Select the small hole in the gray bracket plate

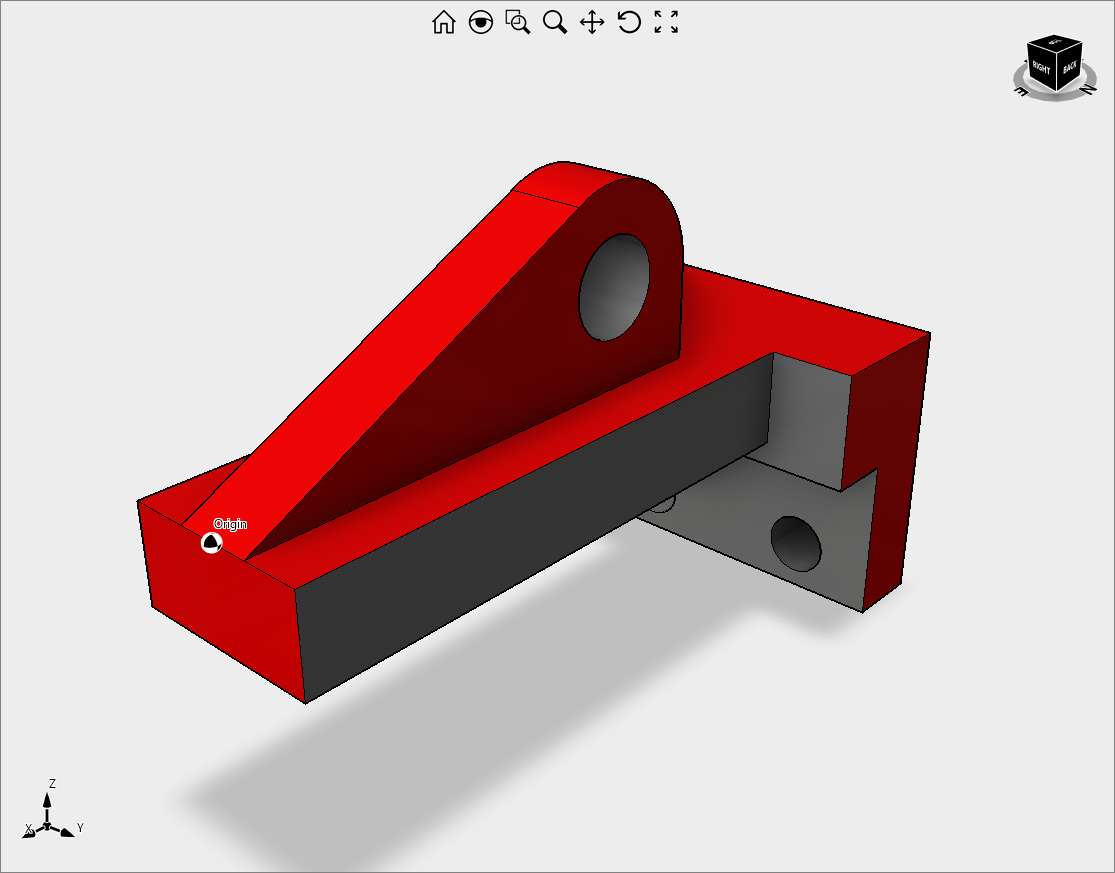click(796, 544)
